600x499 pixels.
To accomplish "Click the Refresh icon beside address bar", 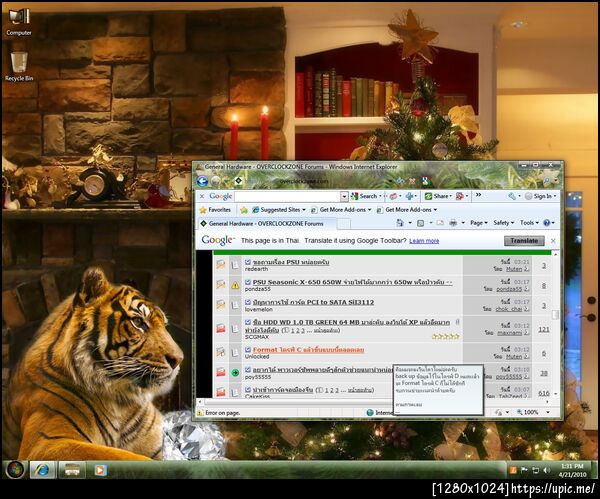I will [401, 181].
